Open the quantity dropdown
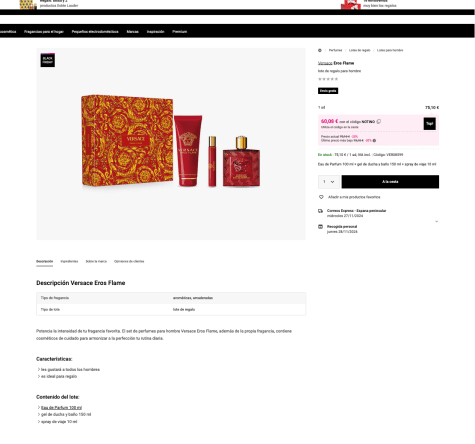The image size is (475, 444). pyautogui.click(x=329, y=182)
